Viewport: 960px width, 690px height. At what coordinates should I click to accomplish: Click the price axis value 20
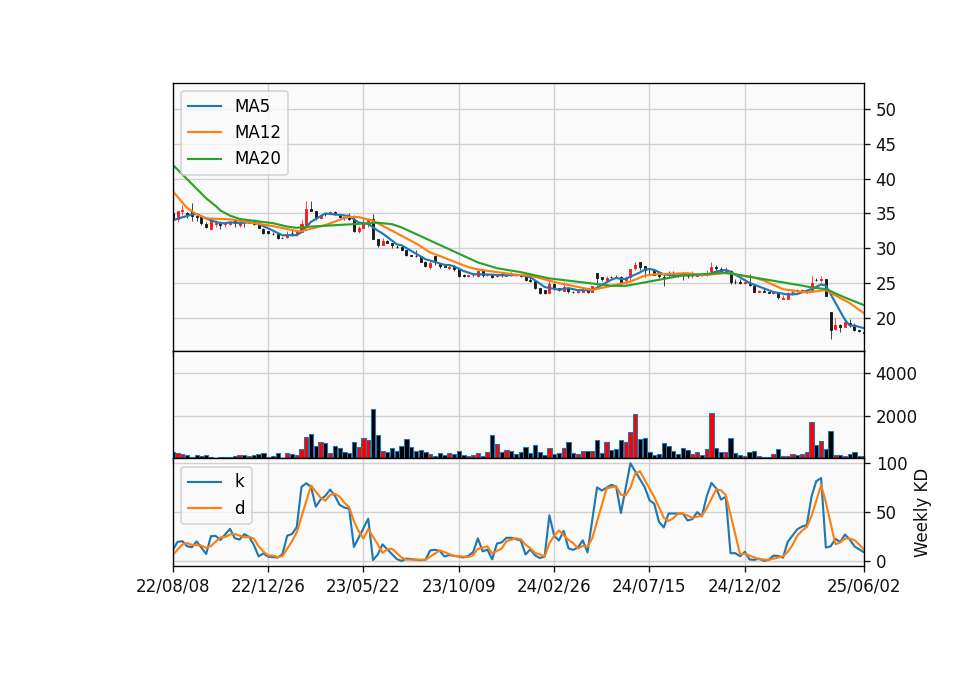(885, 319)
